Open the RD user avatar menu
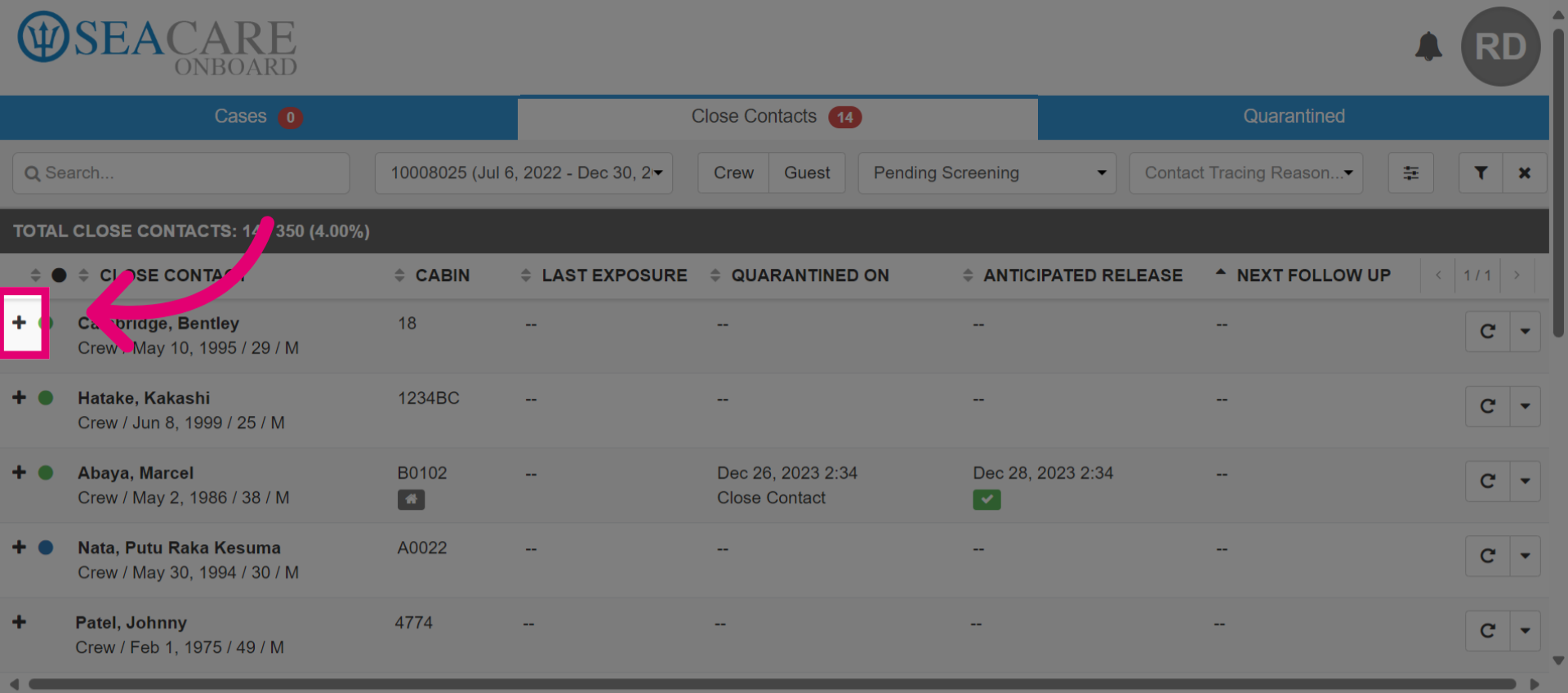The image size is (1568, 693). (1500, 47)
